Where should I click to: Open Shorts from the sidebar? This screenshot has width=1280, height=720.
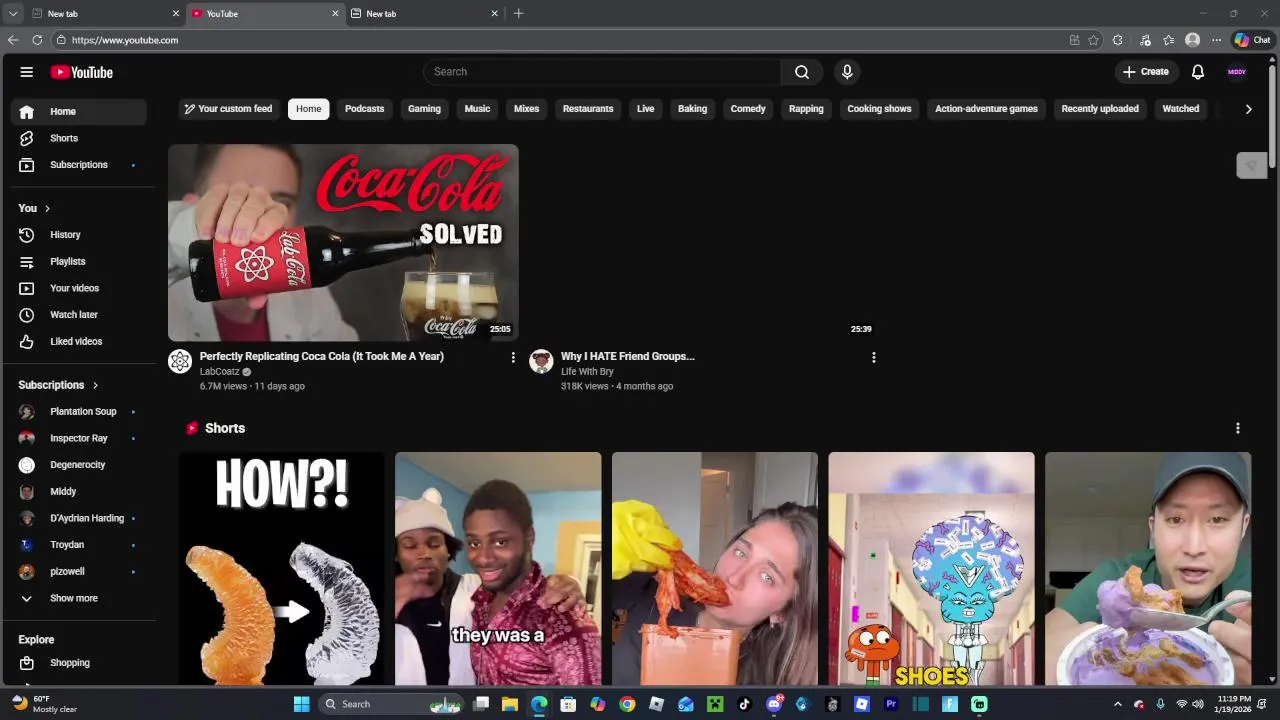[x=79, y=138]
